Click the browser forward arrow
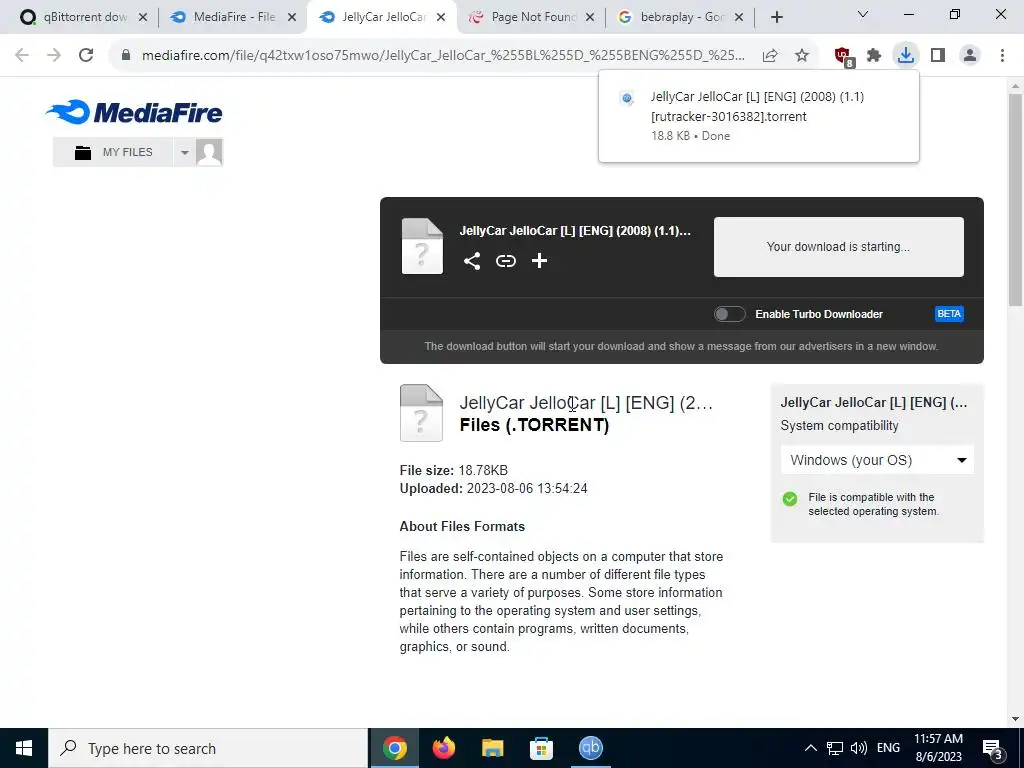This screenshot has width=1024, height=768. (x=54, y=56)
